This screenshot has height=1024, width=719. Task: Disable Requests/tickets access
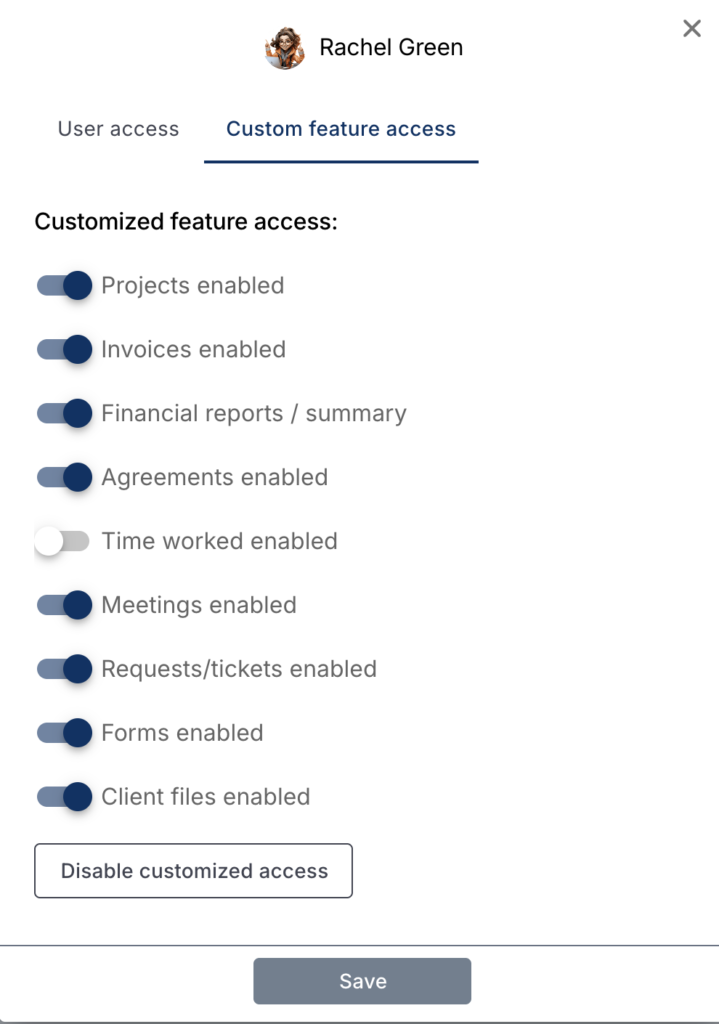pyautogui.click(x=64, y=669)
